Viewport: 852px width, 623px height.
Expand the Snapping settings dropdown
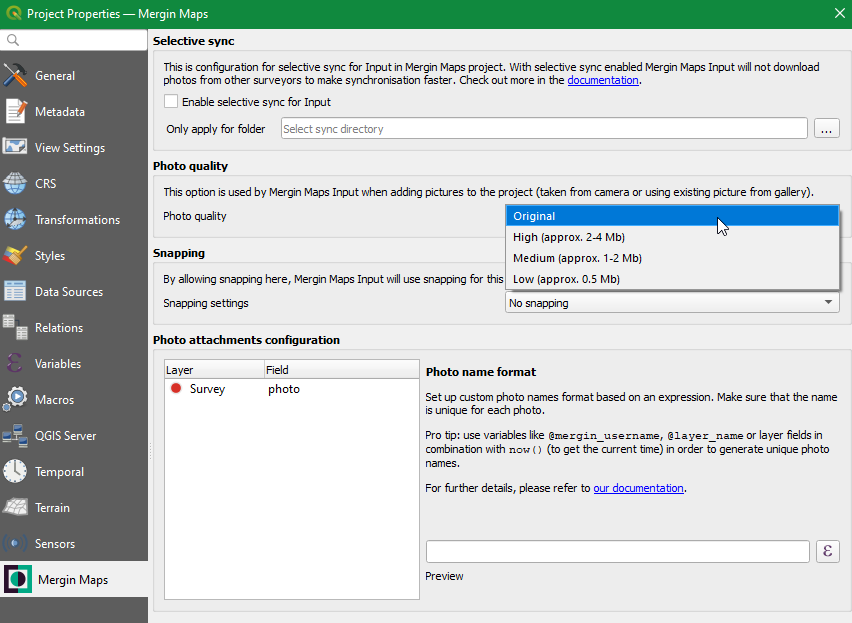672,303
